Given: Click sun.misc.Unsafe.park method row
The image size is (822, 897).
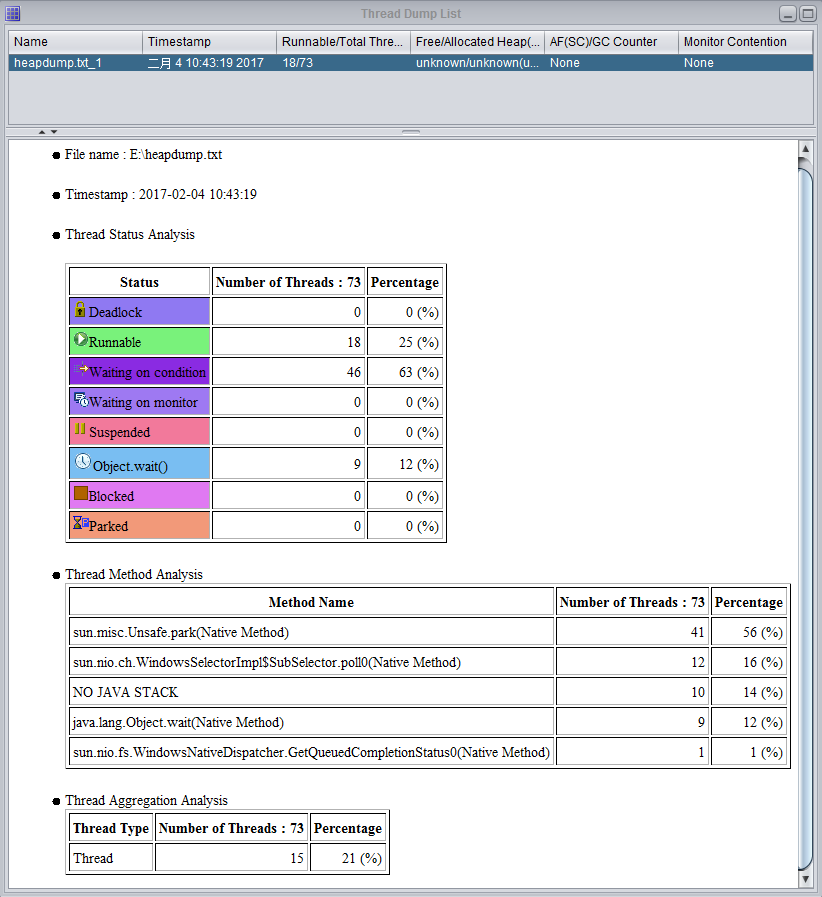Looking at the screenshot, I should pyautogui.click(x=311, y=632).
